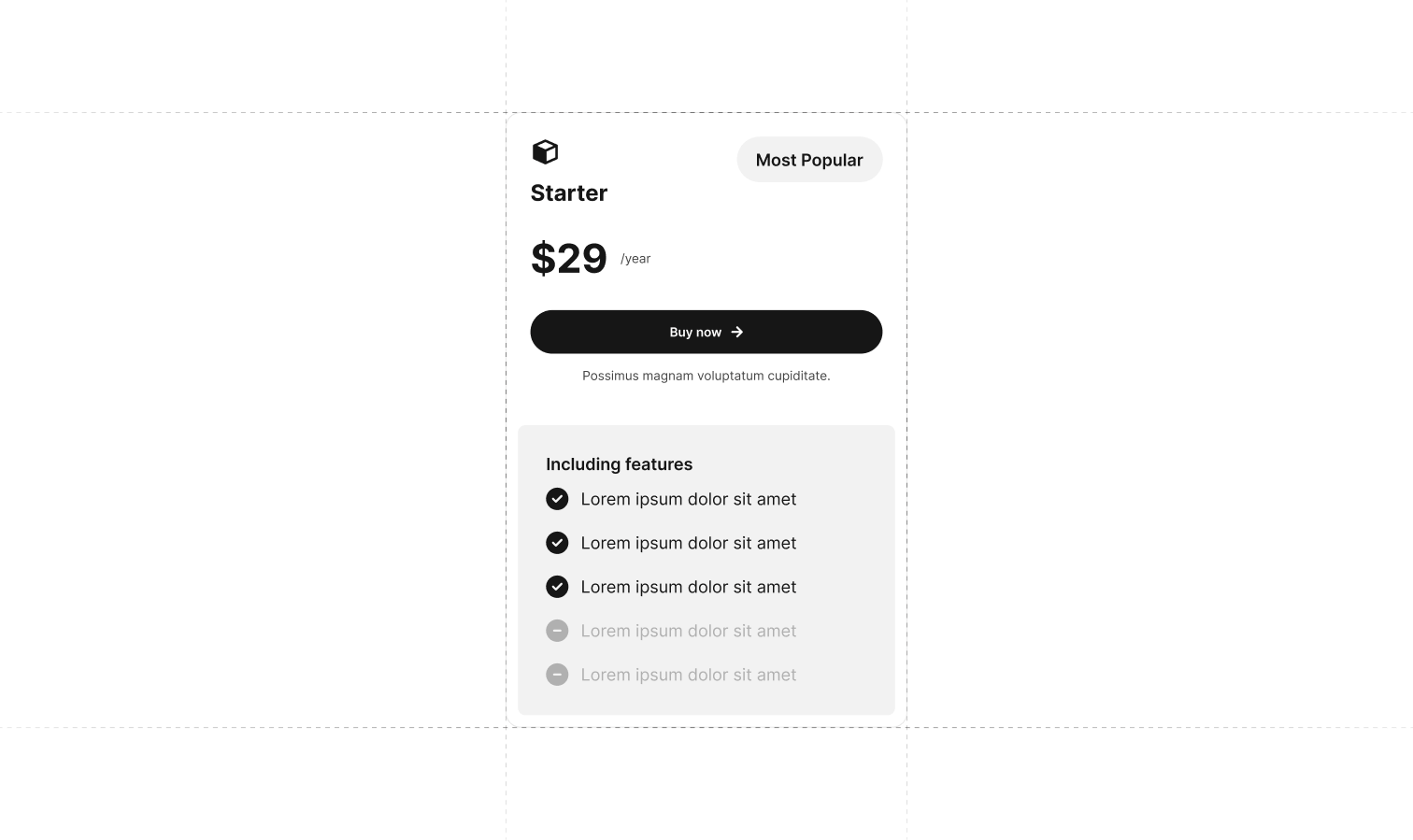Select the second included feature text

tap(689, 543)
